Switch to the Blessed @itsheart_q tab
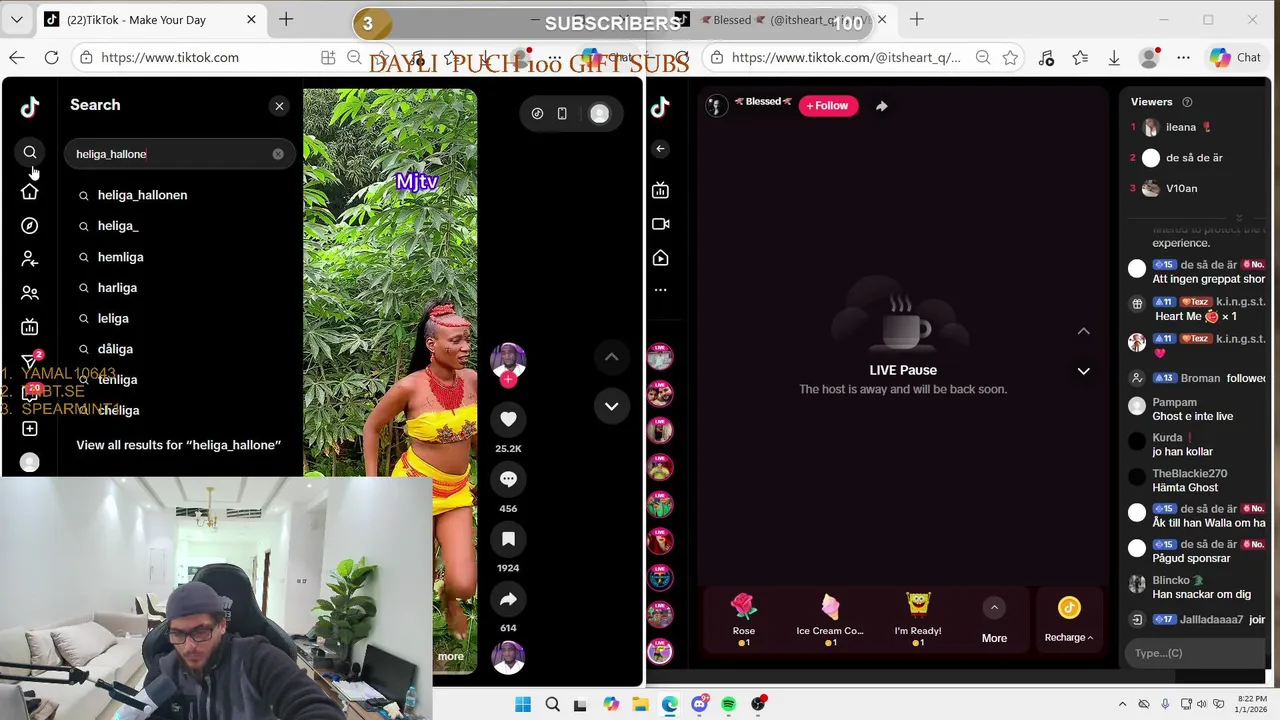The image size is (1280, 720). coord(780,20)
